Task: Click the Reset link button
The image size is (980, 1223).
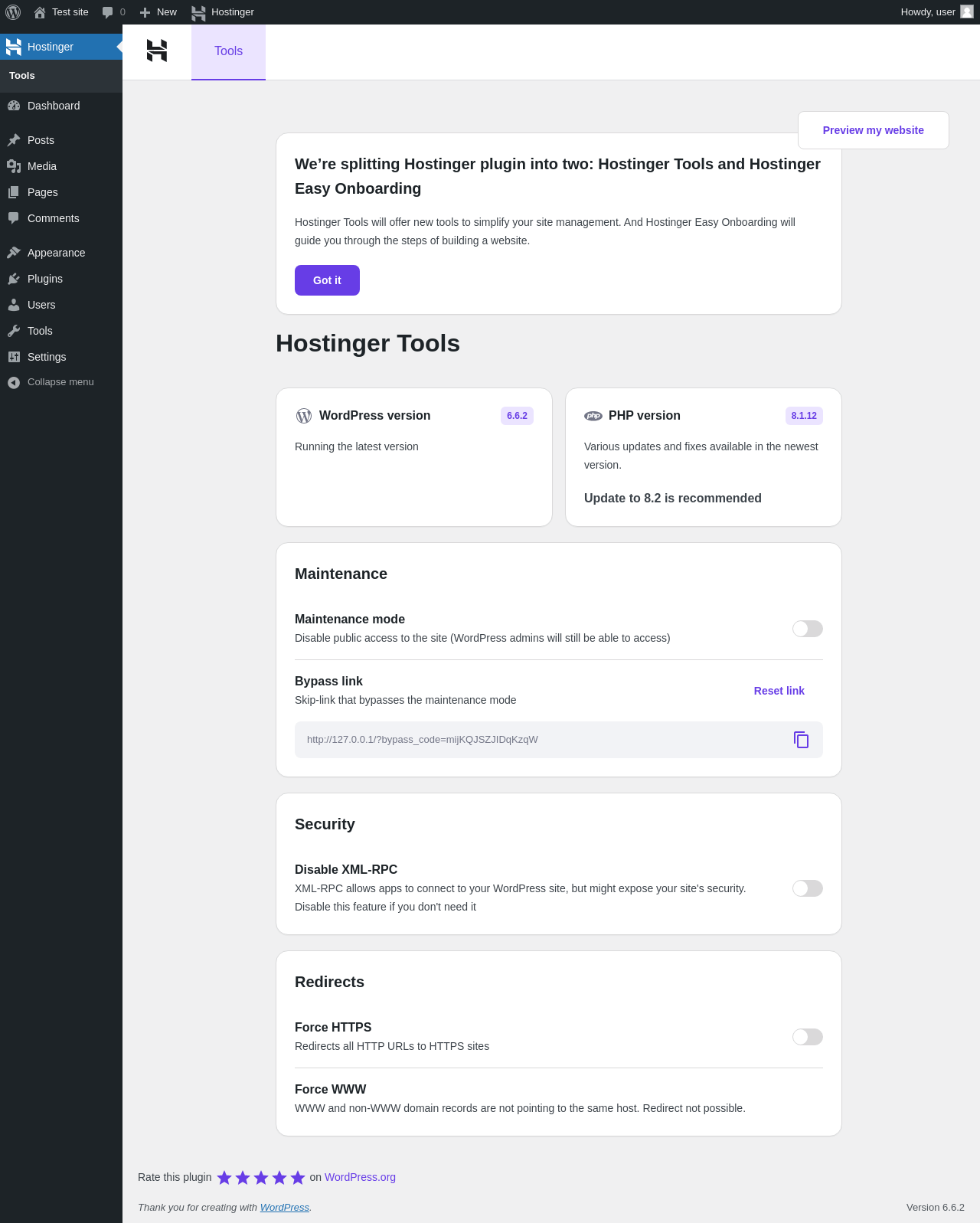Action: point(779,691)
